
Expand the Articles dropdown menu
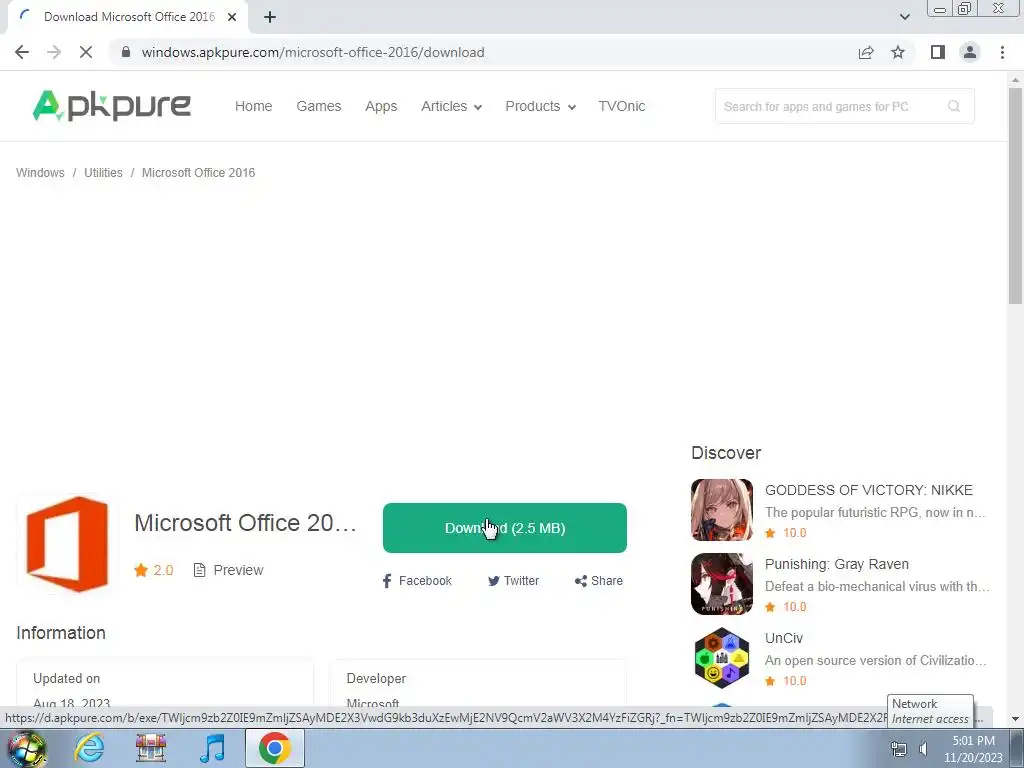[451, 106]
